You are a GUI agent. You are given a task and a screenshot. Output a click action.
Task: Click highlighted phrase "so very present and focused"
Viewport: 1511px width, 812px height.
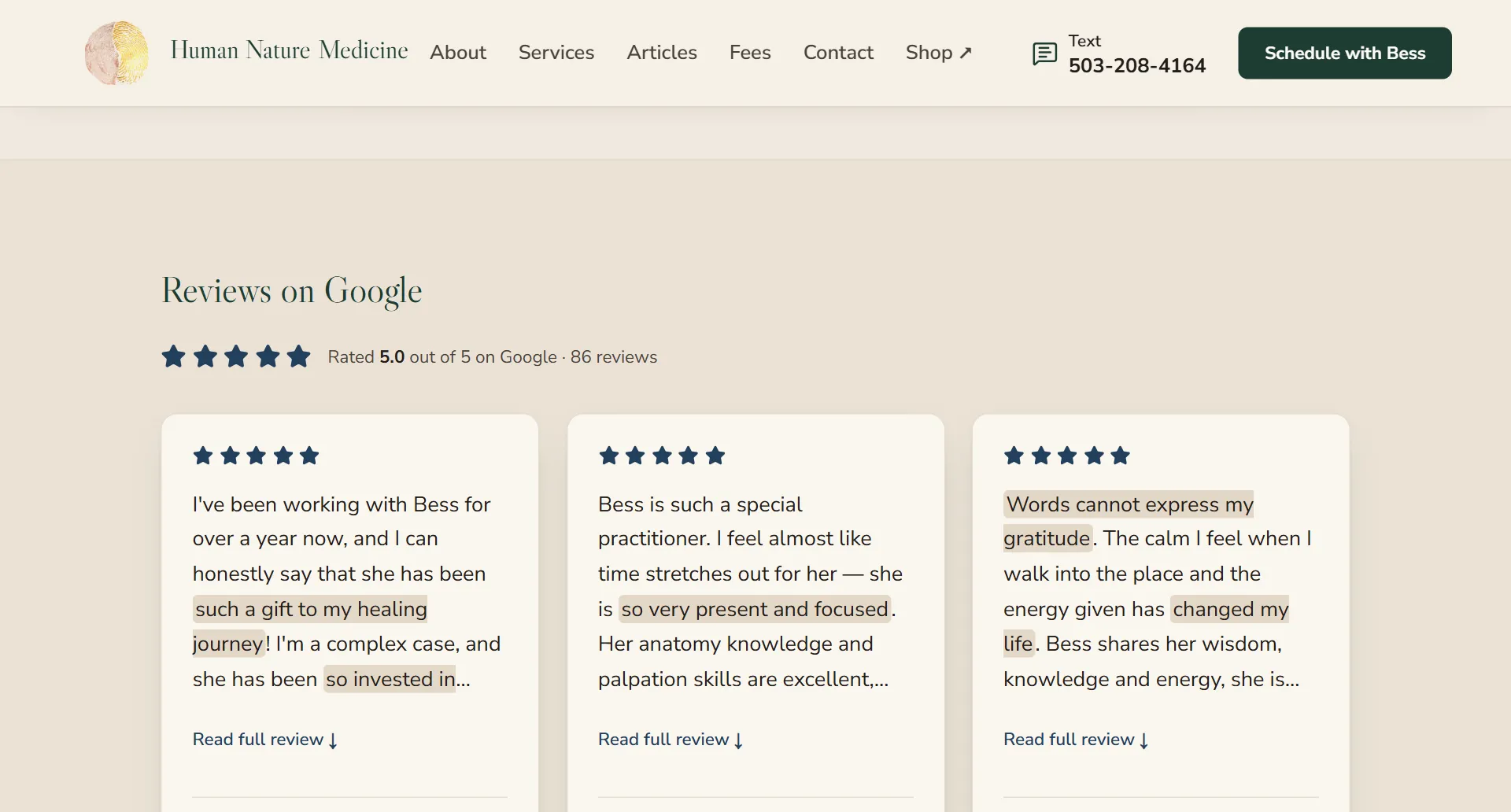pos(755,609)
